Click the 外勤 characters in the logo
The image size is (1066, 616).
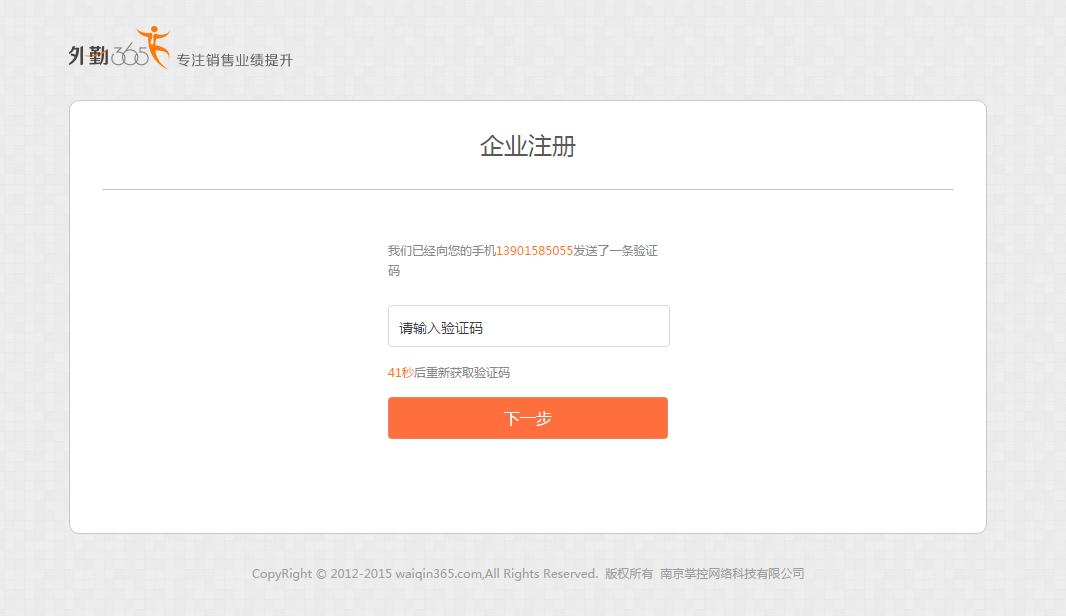pyautogui.click(x=88, y=56)
